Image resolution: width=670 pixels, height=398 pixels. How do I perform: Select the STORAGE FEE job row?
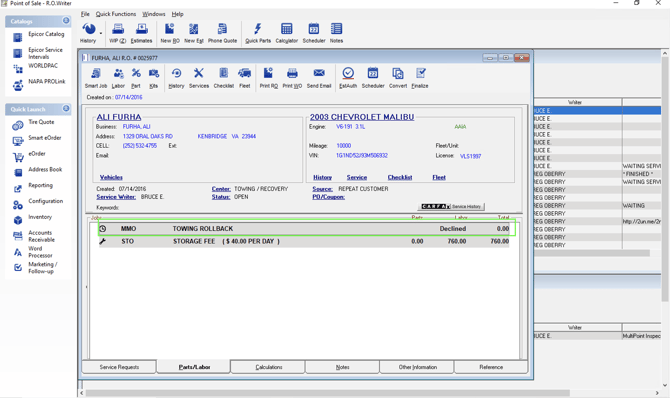point(304,241)
